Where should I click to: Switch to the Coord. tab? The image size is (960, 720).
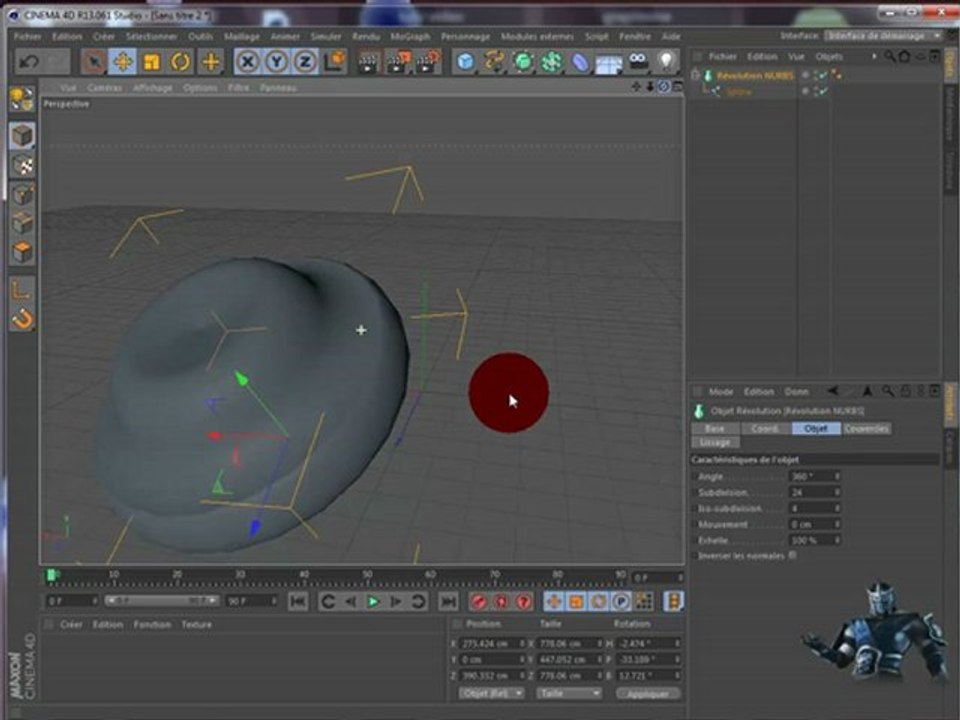(765, 429)
